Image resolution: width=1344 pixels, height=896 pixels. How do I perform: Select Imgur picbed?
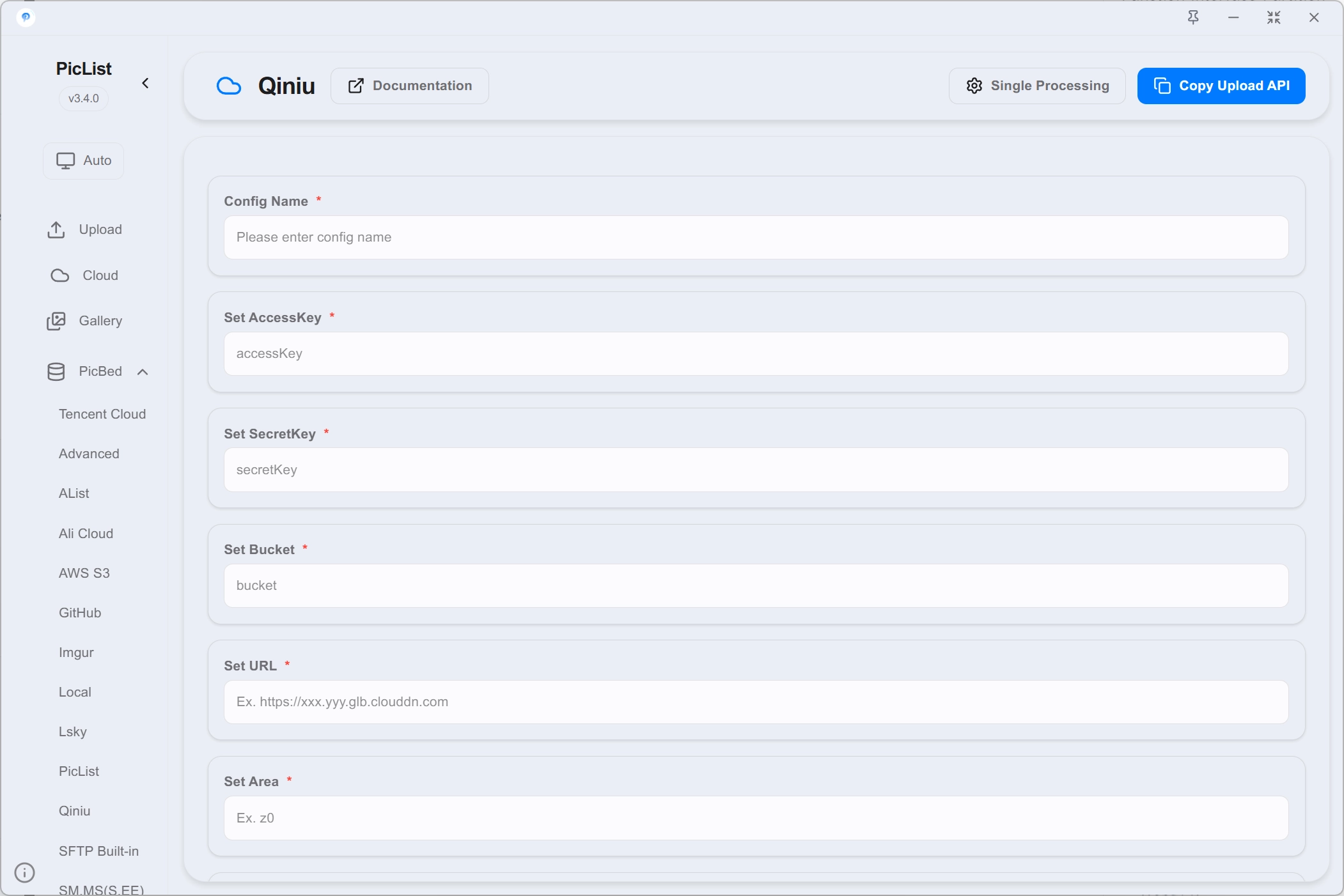coord(76,653)
